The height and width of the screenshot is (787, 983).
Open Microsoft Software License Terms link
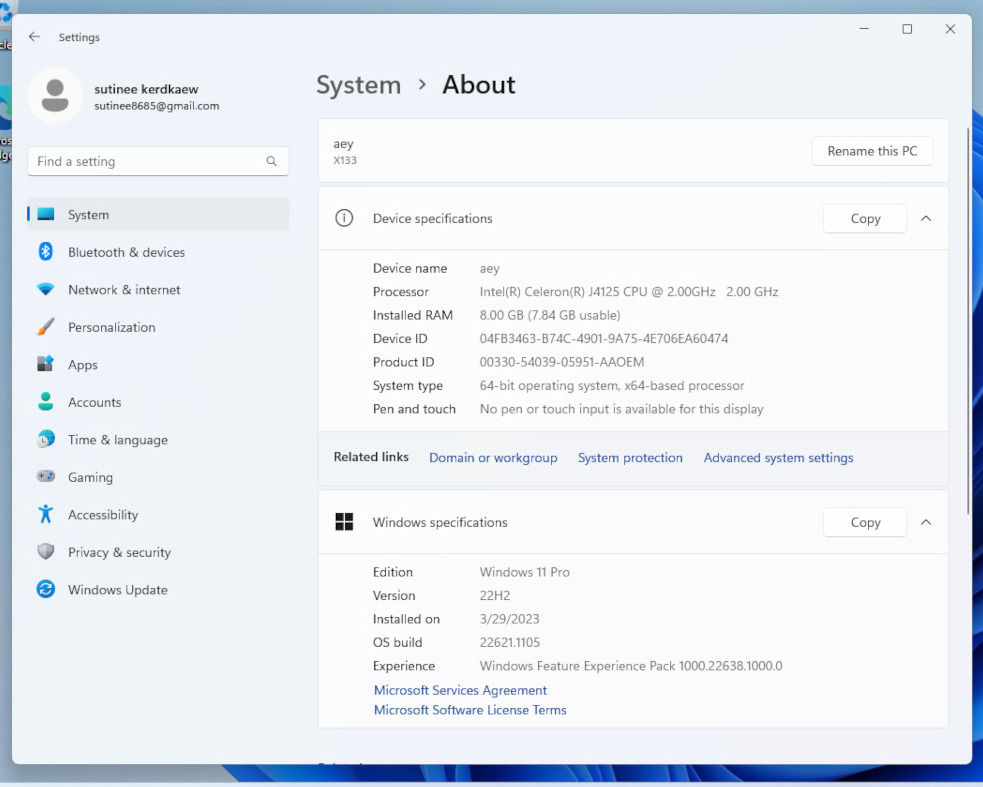point(470,710)
